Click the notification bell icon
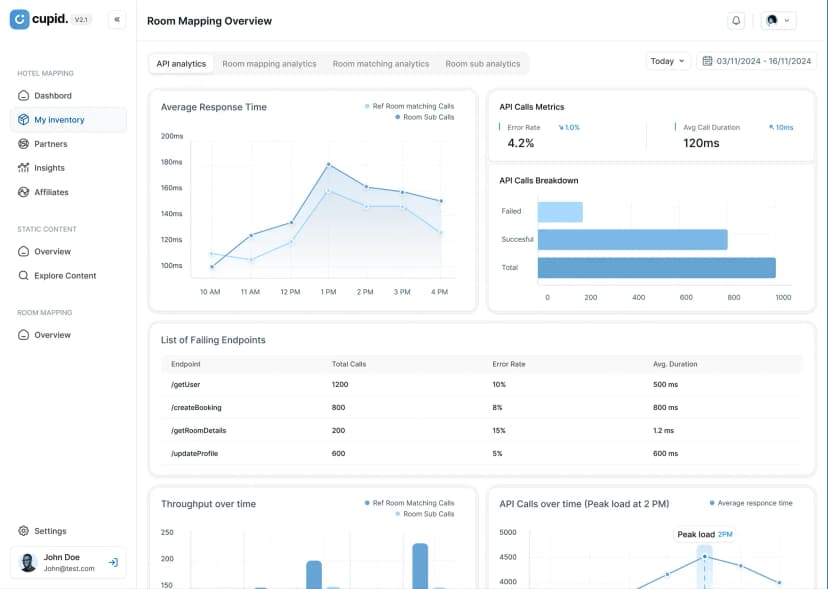Screen dimensions: 828x589 coord(737,20)
